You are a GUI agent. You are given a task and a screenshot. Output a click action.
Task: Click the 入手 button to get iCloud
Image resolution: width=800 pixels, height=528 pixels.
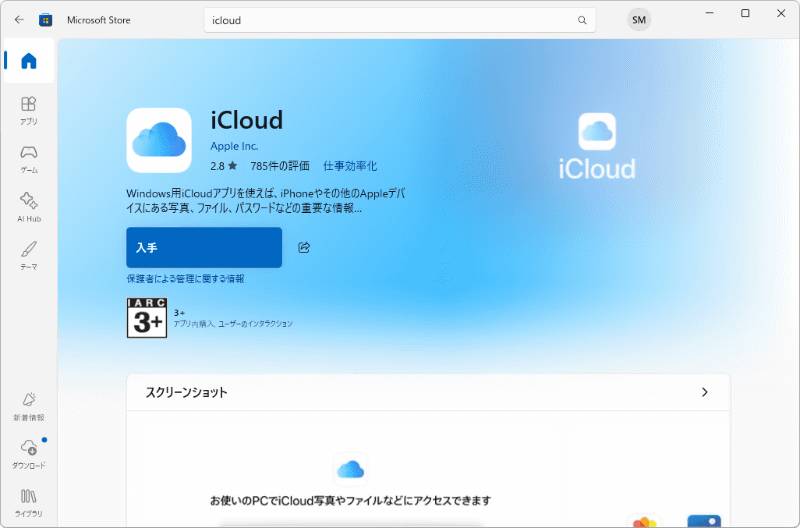[204, 247]
